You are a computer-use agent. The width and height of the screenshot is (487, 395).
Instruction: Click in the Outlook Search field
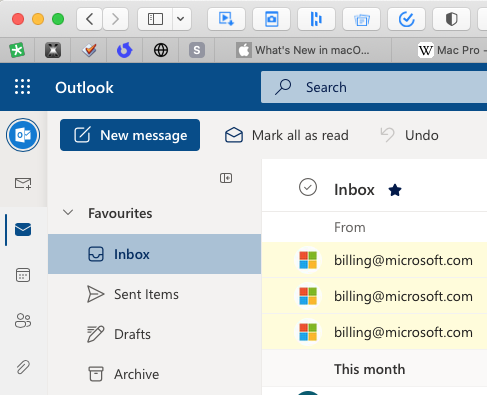point(374,87)
